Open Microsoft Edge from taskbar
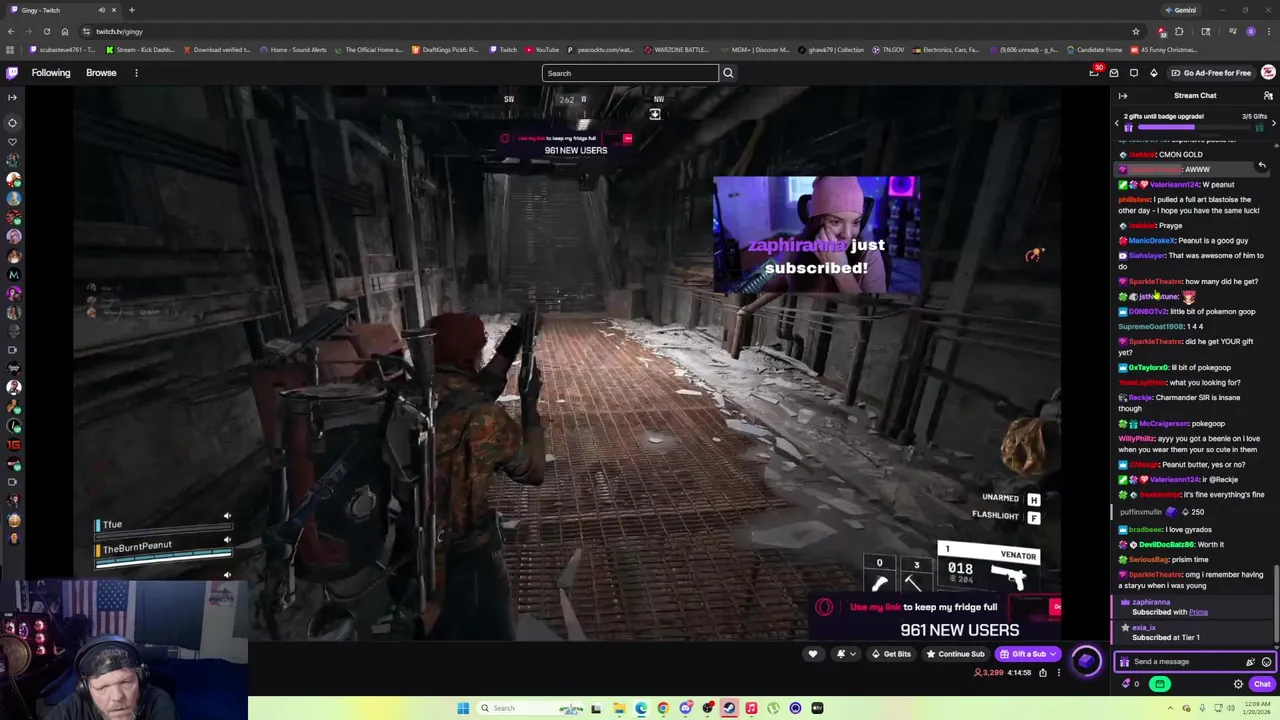Viewport: 1280px width, 720px height. pos(641,708)
